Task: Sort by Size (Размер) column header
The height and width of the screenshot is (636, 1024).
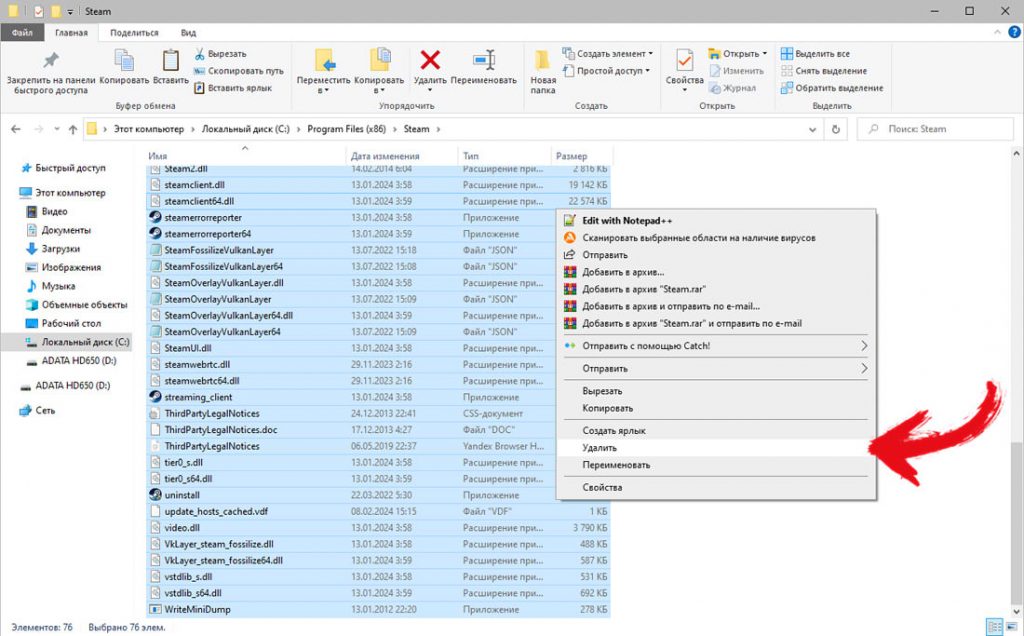Action: coord(571,156)
